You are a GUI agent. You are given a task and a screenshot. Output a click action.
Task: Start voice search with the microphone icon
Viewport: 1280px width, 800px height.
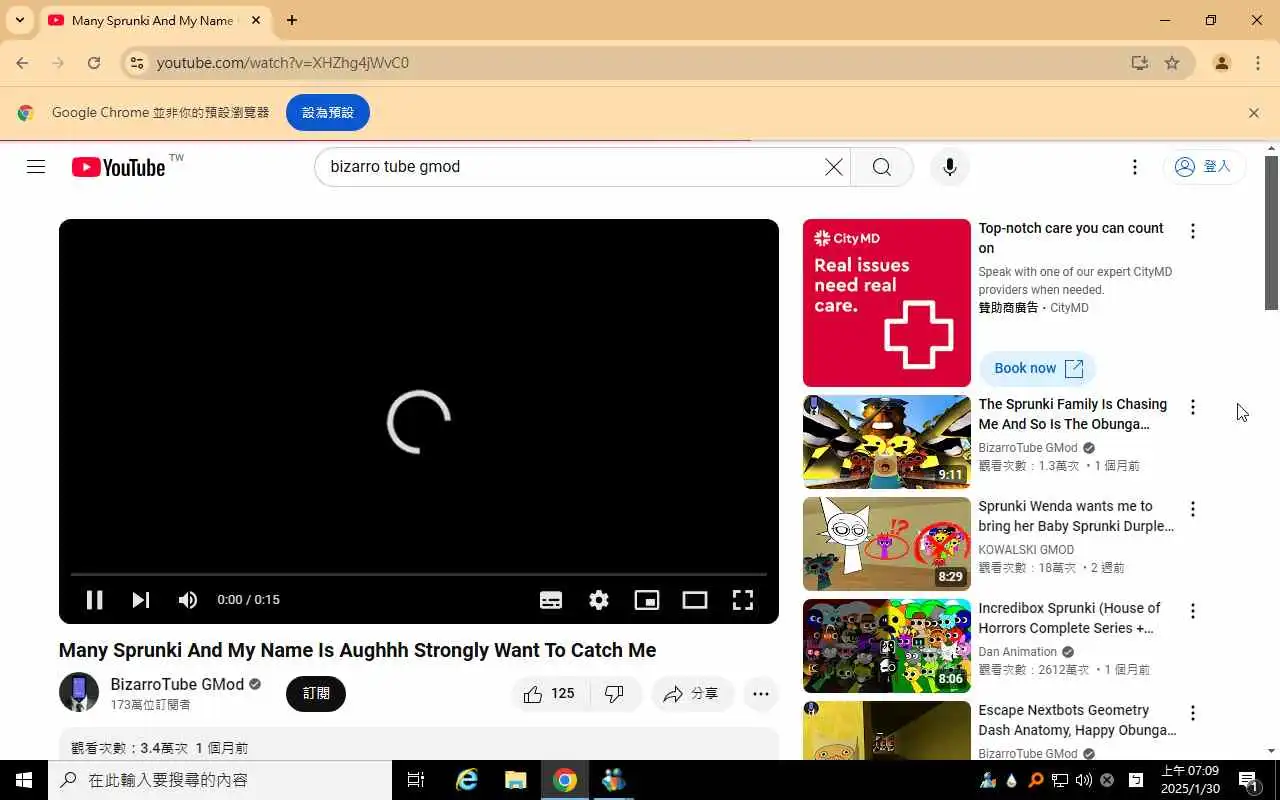pos(950,167)
